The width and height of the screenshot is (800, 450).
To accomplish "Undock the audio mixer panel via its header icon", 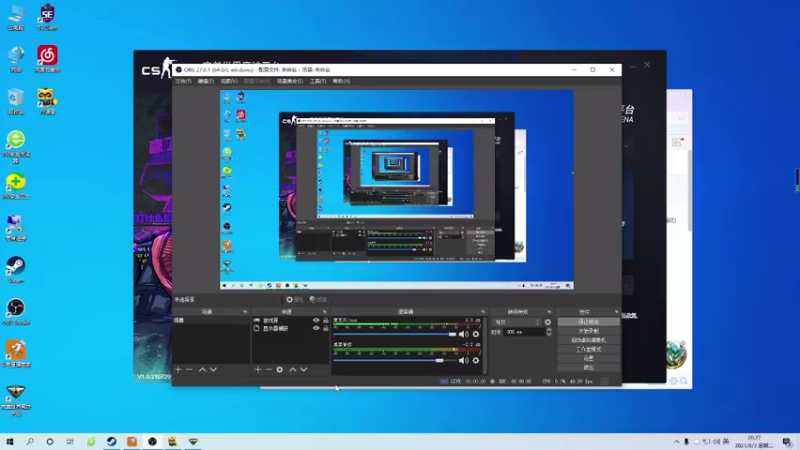I will [483, 312].
